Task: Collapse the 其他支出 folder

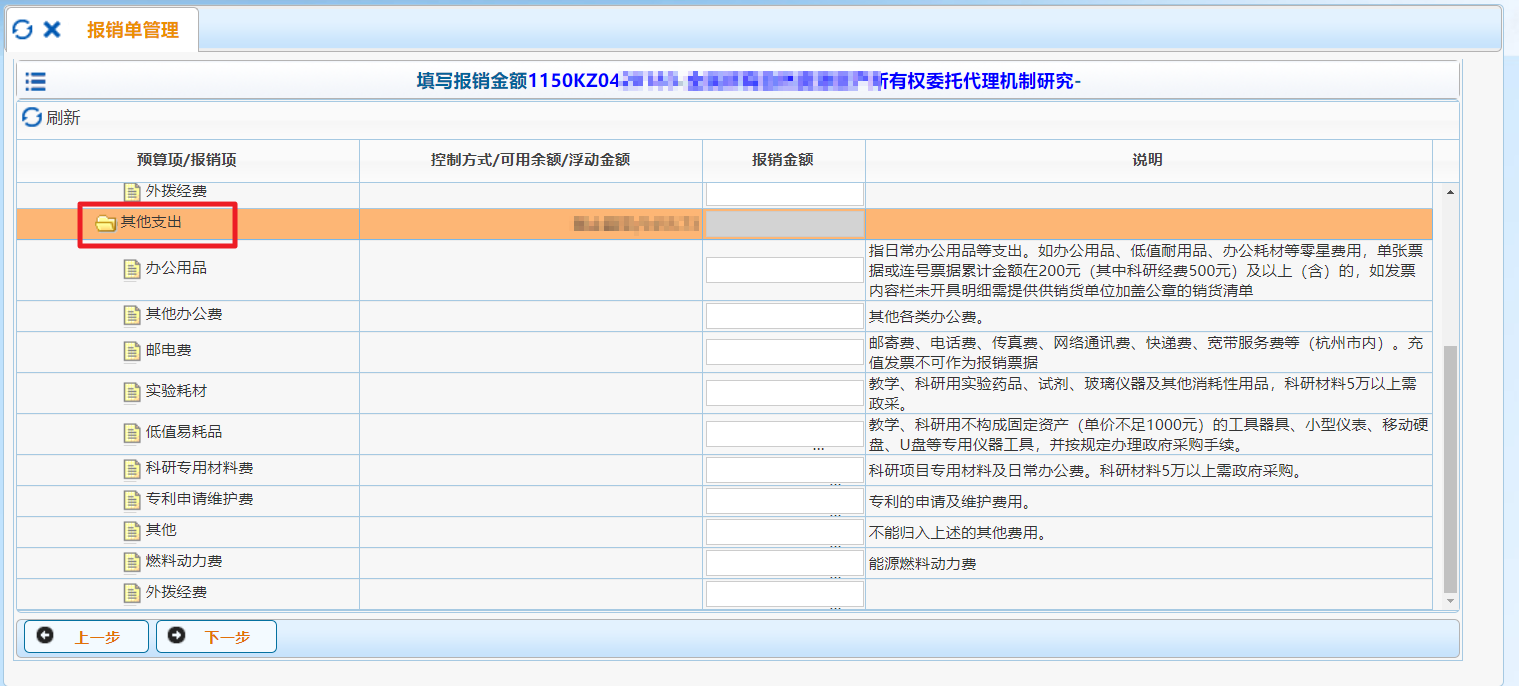Action: tap(105, 223)
